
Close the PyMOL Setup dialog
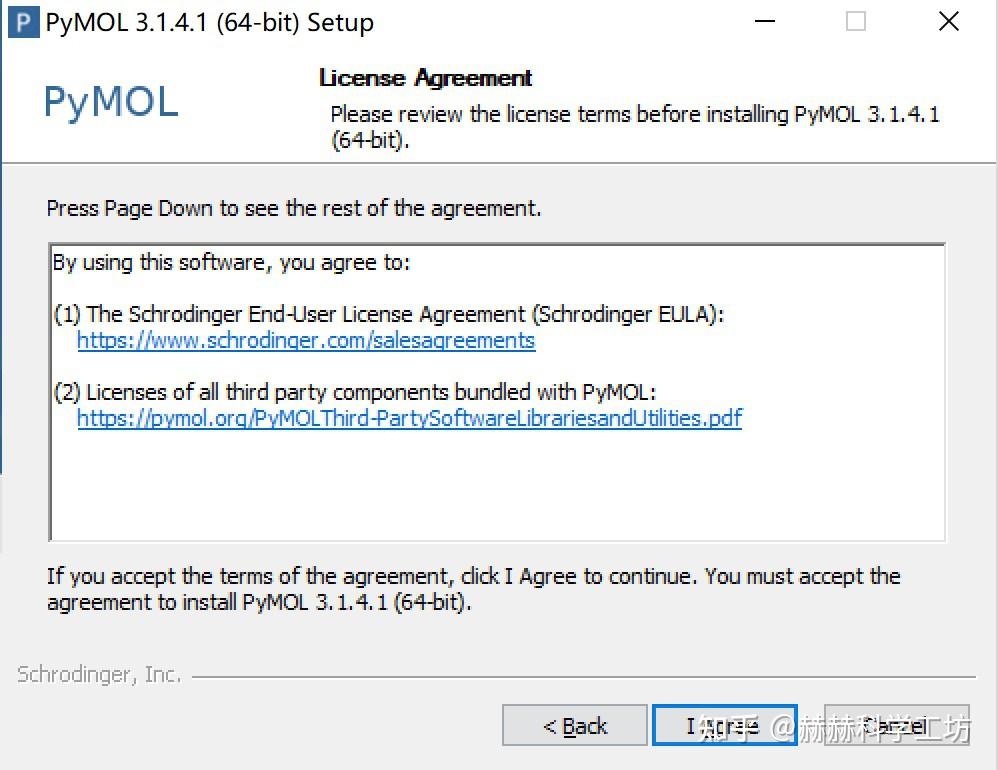click(x=948, y=22)
